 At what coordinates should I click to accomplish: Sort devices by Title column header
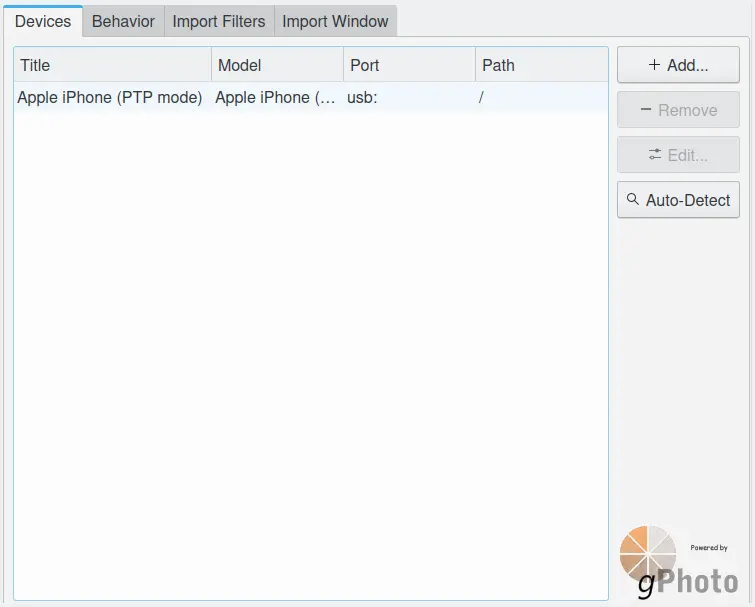(112, 65)
